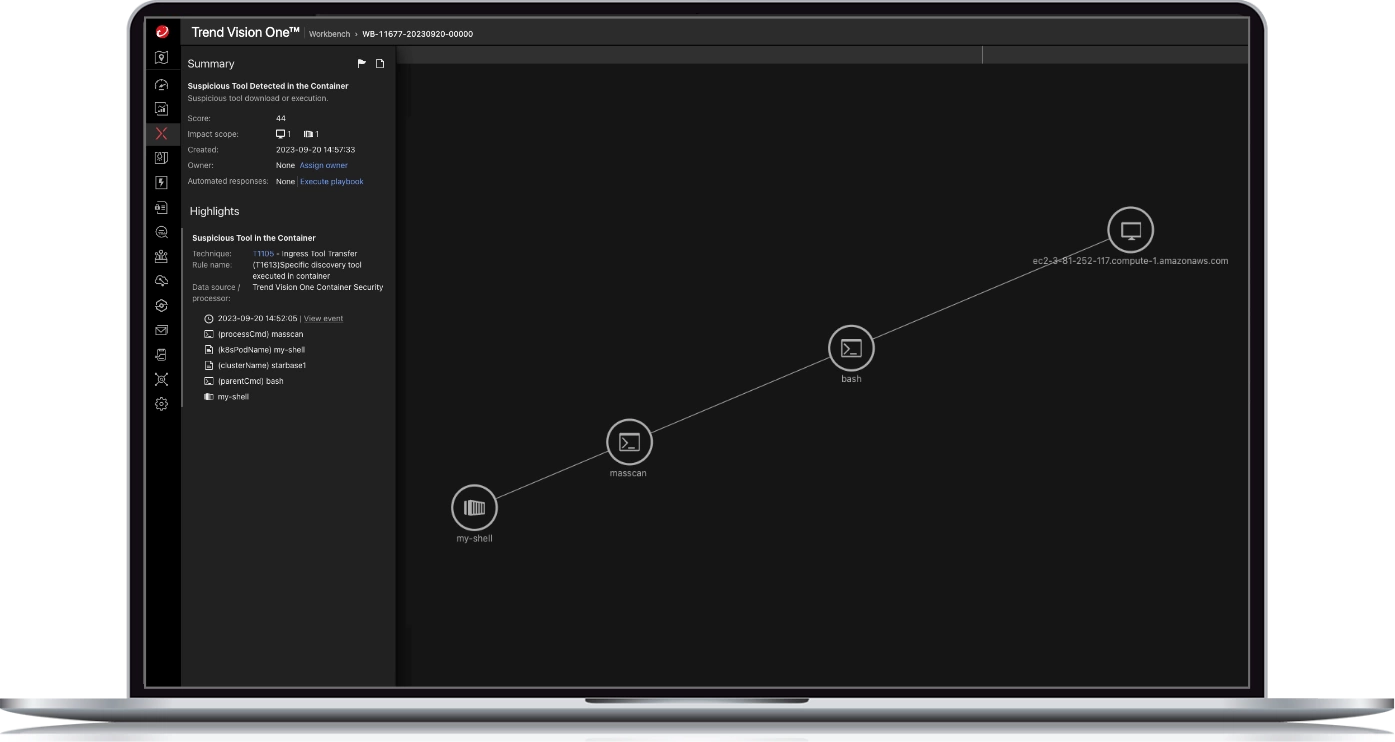Open the people group sidebar icon
Image resolution: width=1395 pixels, height=742 pixels.
pyautogui.click(x=162, y=256)
